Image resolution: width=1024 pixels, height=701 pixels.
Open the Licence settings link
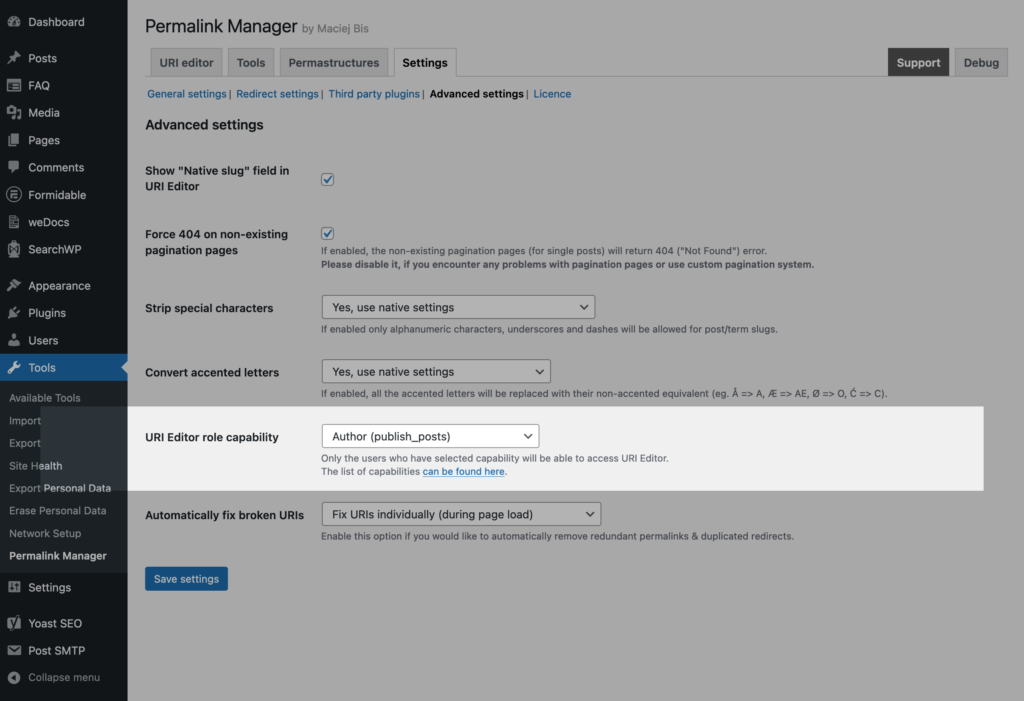pos(552,94)
